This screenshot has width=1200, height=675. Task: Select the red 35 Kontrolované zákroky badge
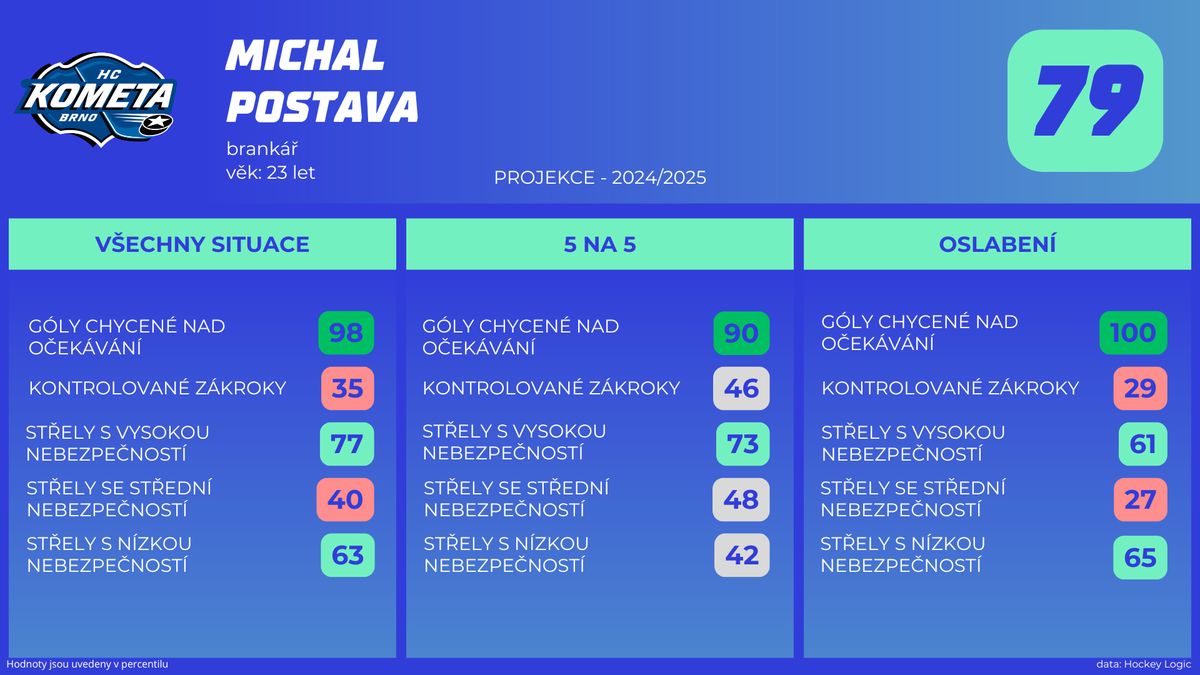pos(347,388)
